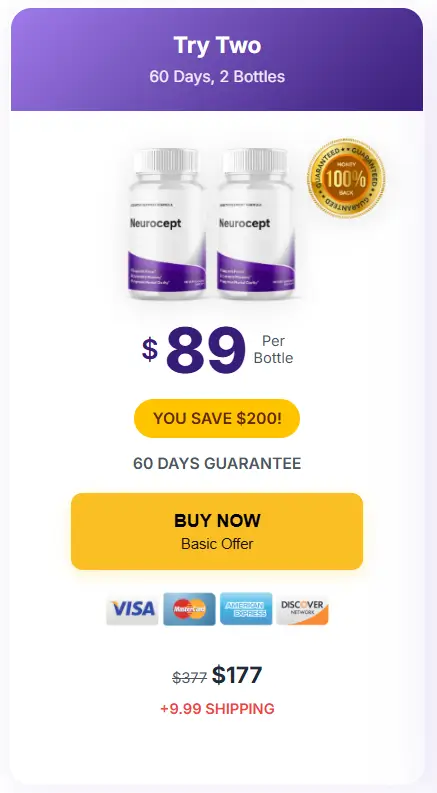
Task: Click the right Neurocept bottle image
Action: [256, 223]
